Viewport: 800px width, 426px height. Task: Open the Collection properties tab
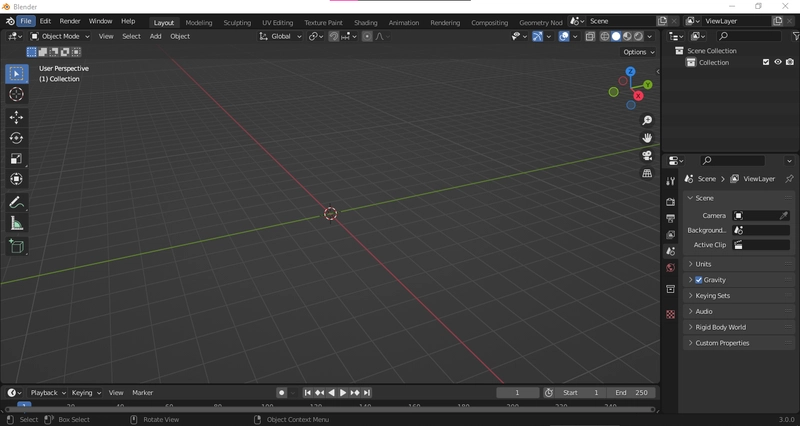click(670, 289)
